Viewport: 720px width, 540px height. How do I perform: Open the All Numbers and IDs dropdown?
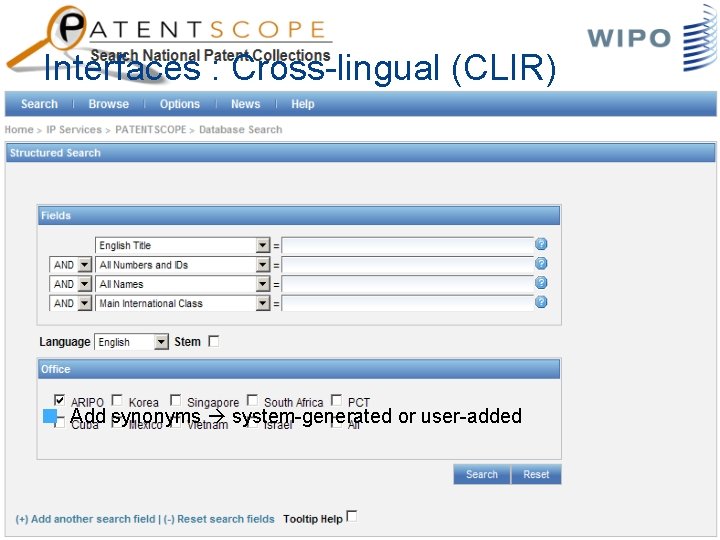[x=263, y=264]
